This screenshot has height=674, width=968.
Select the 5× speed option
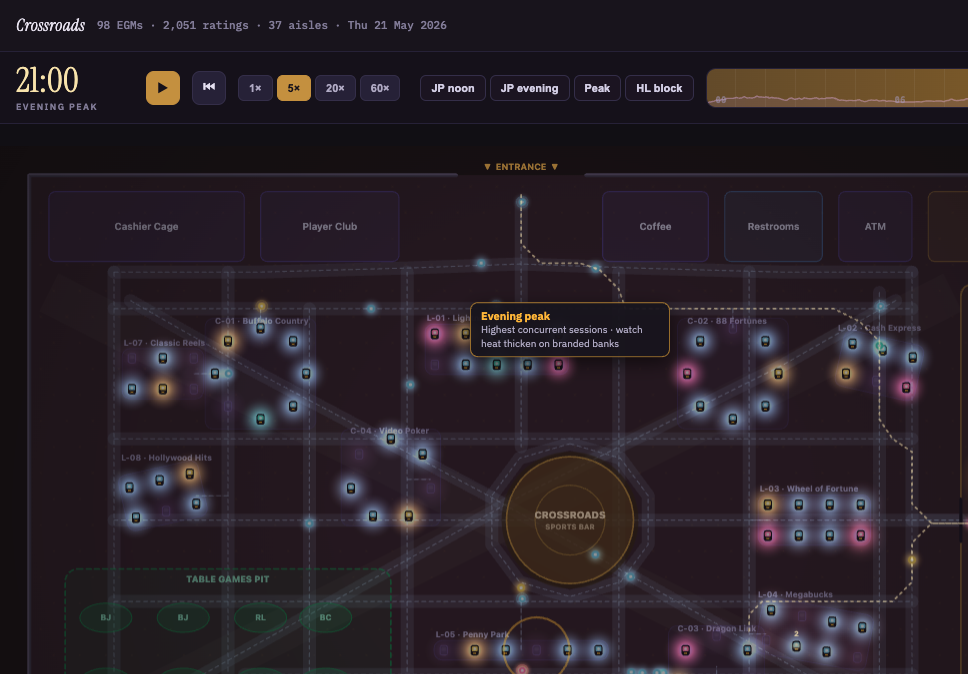coord(294,88)
